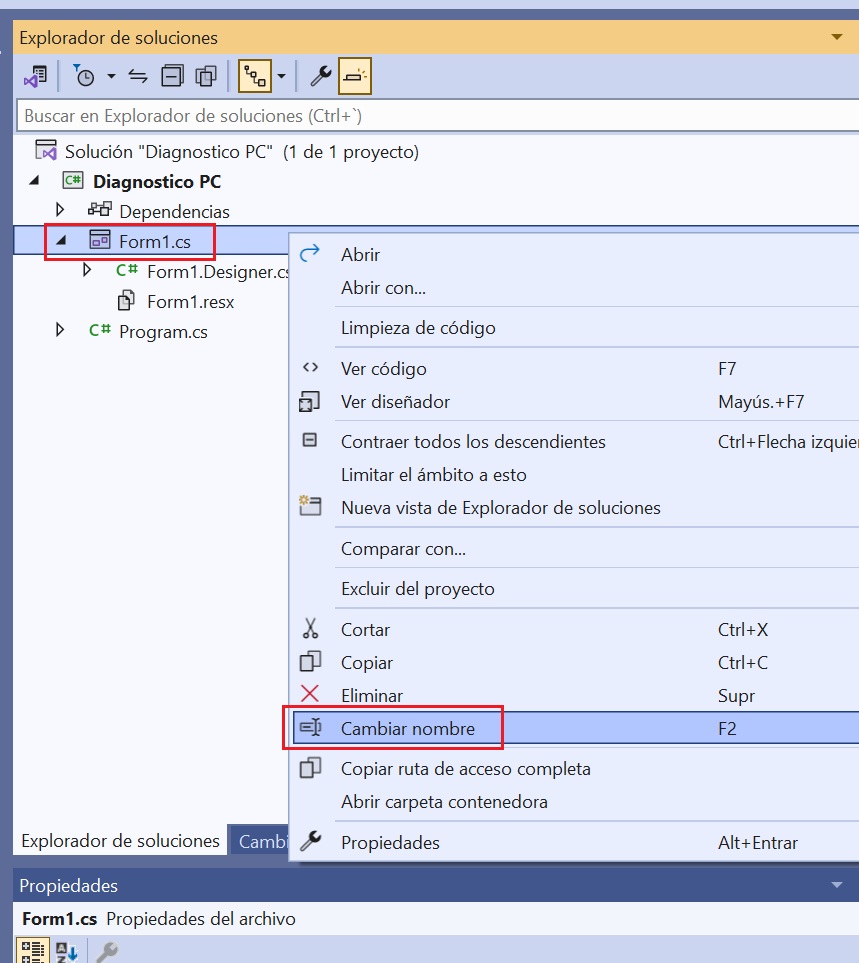The width and height of the screenshot is (859, 963).
Task: Click the Sync with Active Document icon
Action: tap(139, 76)
